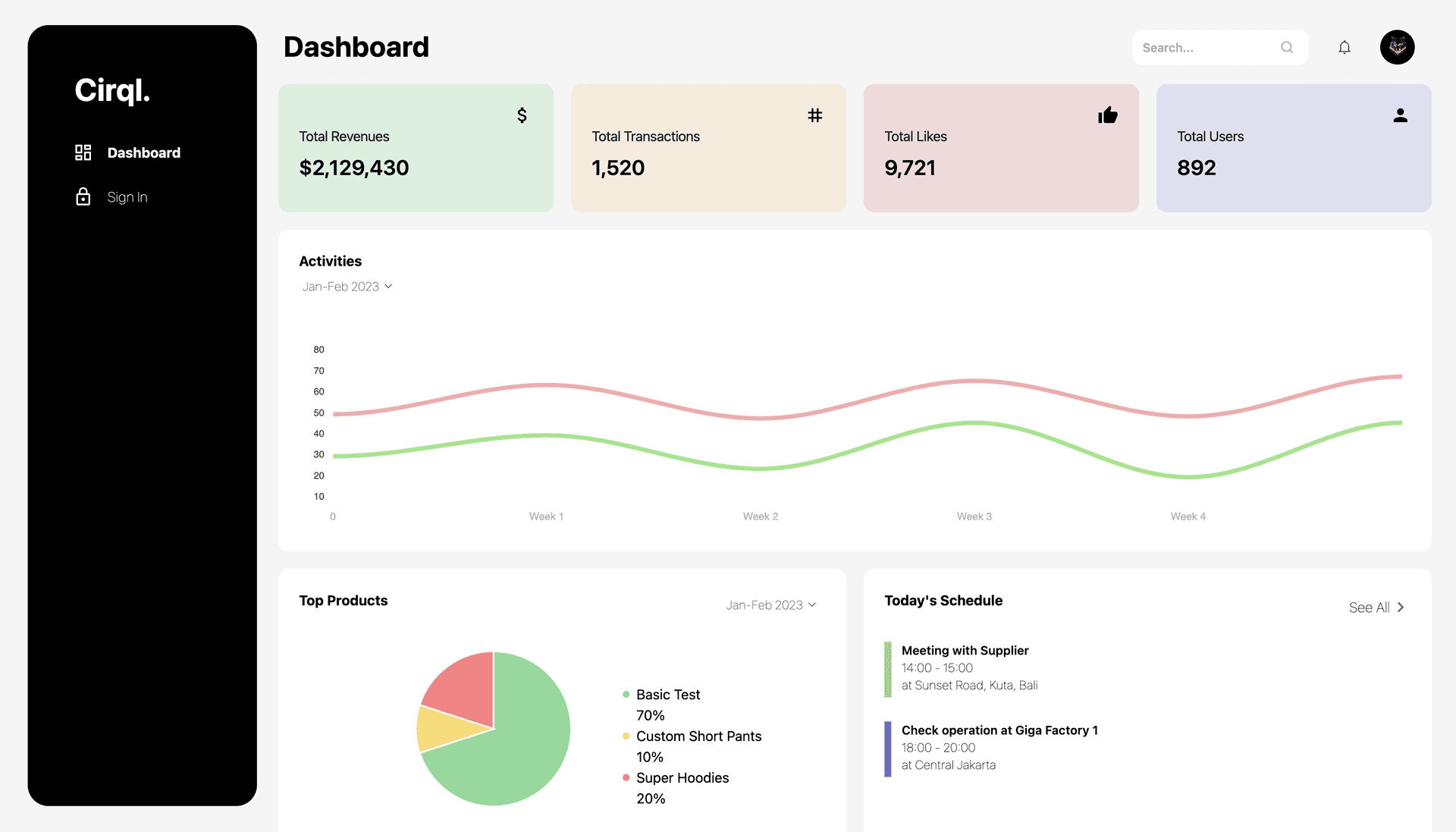Open the Jan-Feb 2023 dropdown in Activities
The height and width of the screenshot is (832, 1456).
tap(347, 286)
